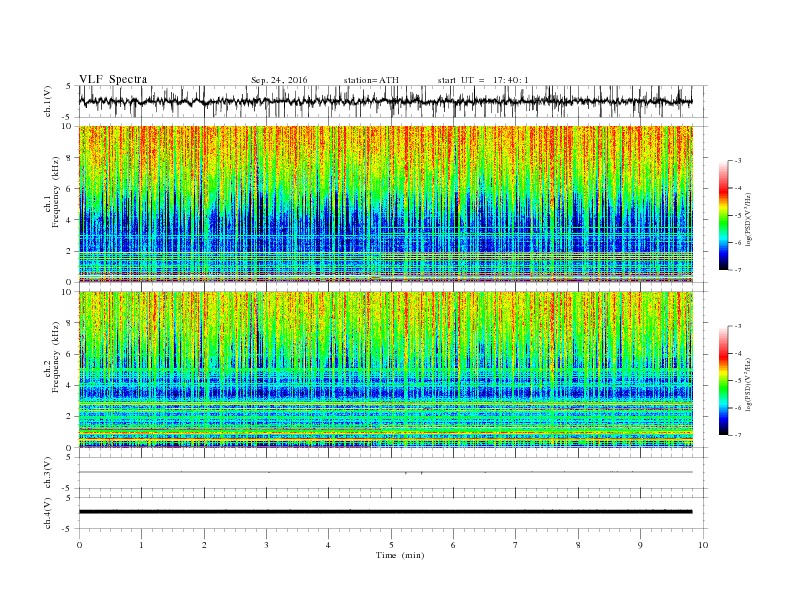This screenshot has width=792, height=612.
Task: Click the "station=ATH" header label
Action: coord(371,80)
